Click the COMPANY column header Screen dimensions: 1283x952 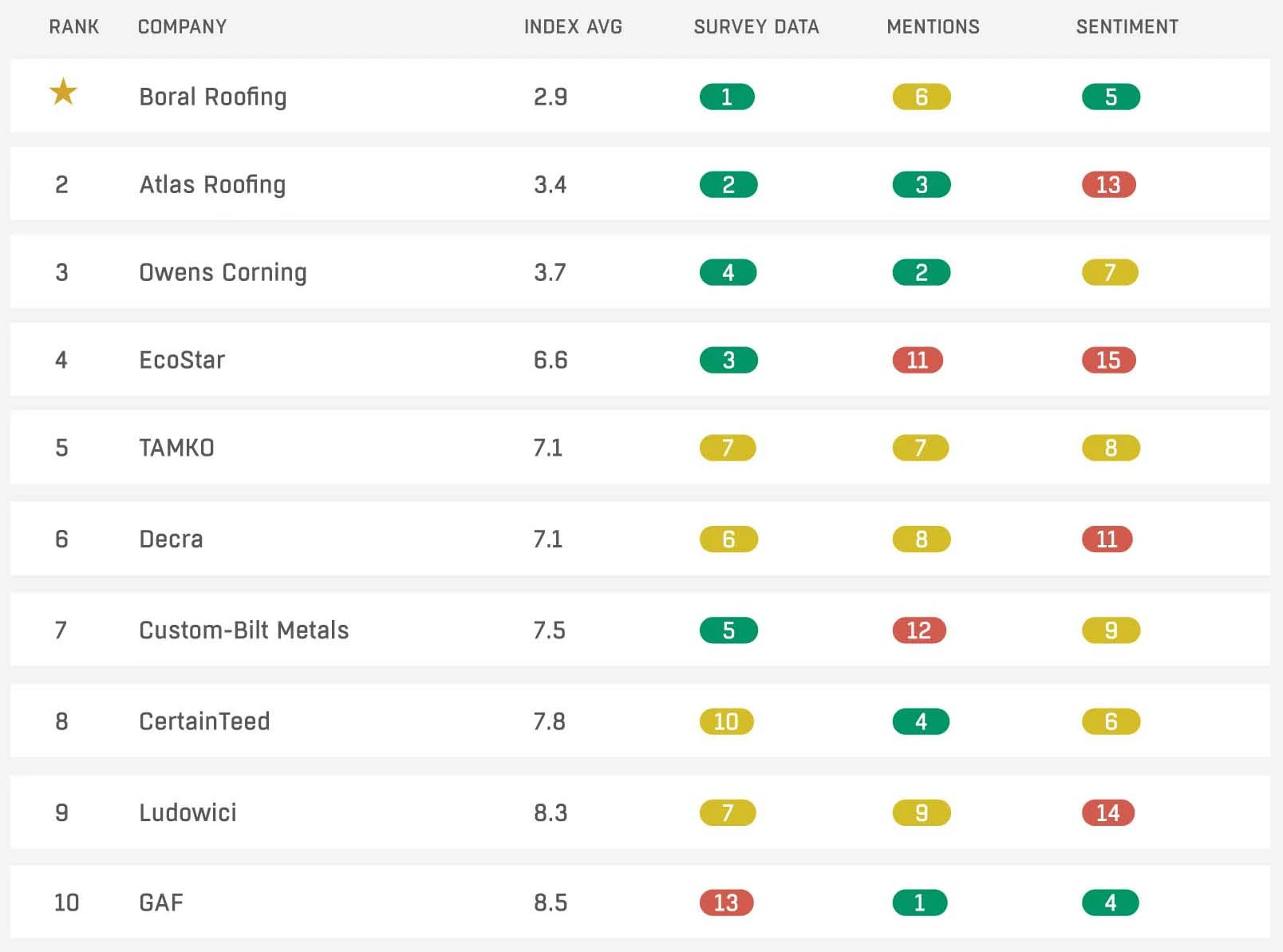(x=183, y=27)
